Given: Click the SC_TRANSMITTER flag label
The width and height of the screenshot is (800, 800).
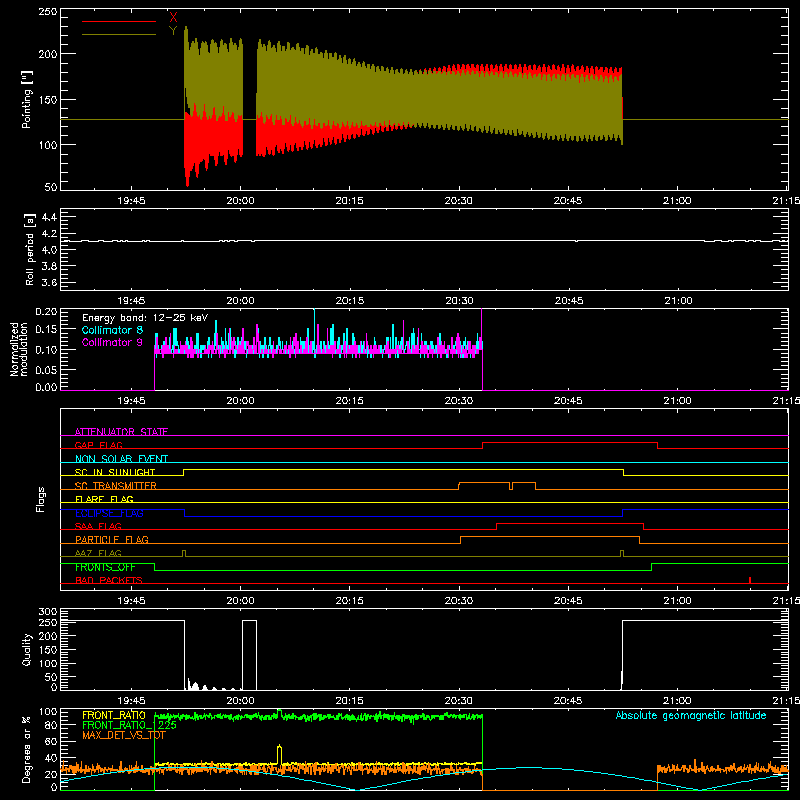Looking at the screenshot, I should coord(116,486).
